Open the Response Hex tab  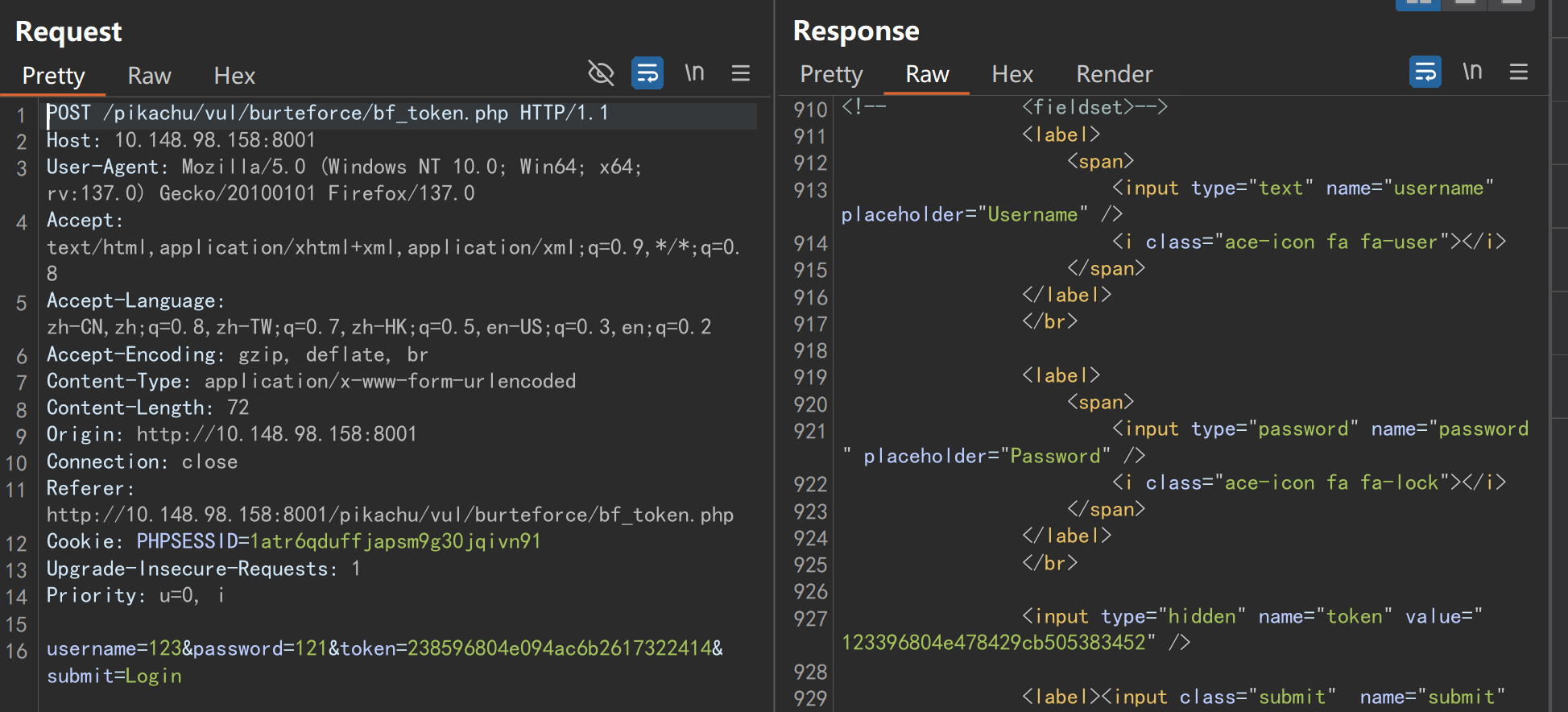pos(1012,74)
